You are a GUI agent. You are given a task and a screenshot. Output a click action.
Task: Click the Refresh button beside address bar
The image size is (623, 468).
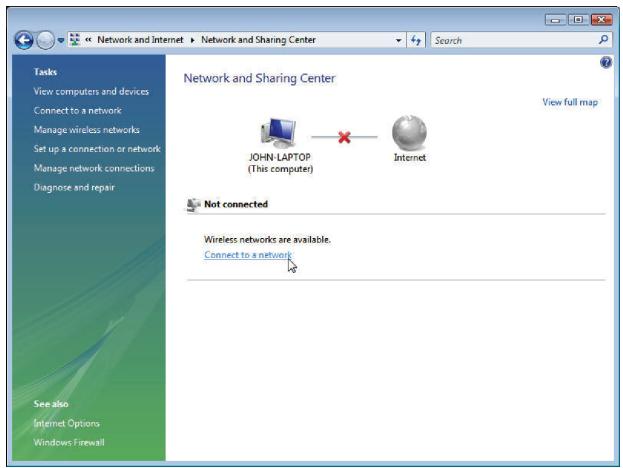[416, 40]
